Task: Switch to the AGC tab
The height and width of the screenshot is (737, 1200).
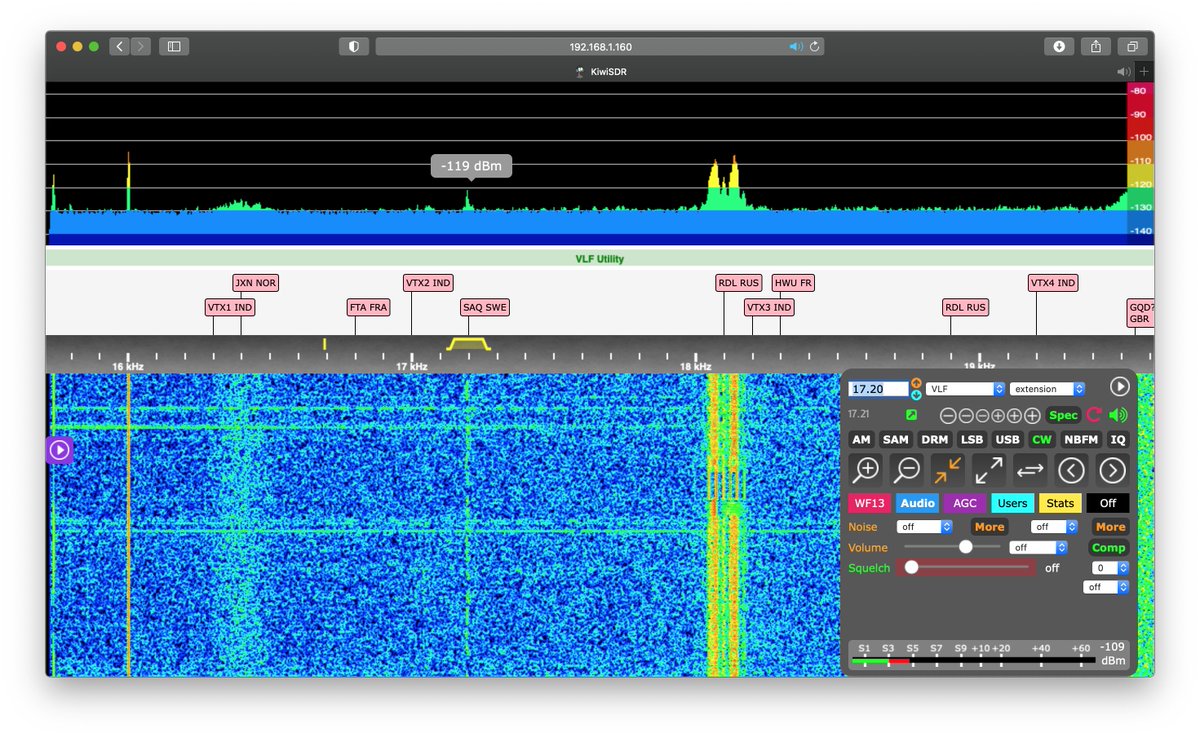Action: [x=965, y=503]
